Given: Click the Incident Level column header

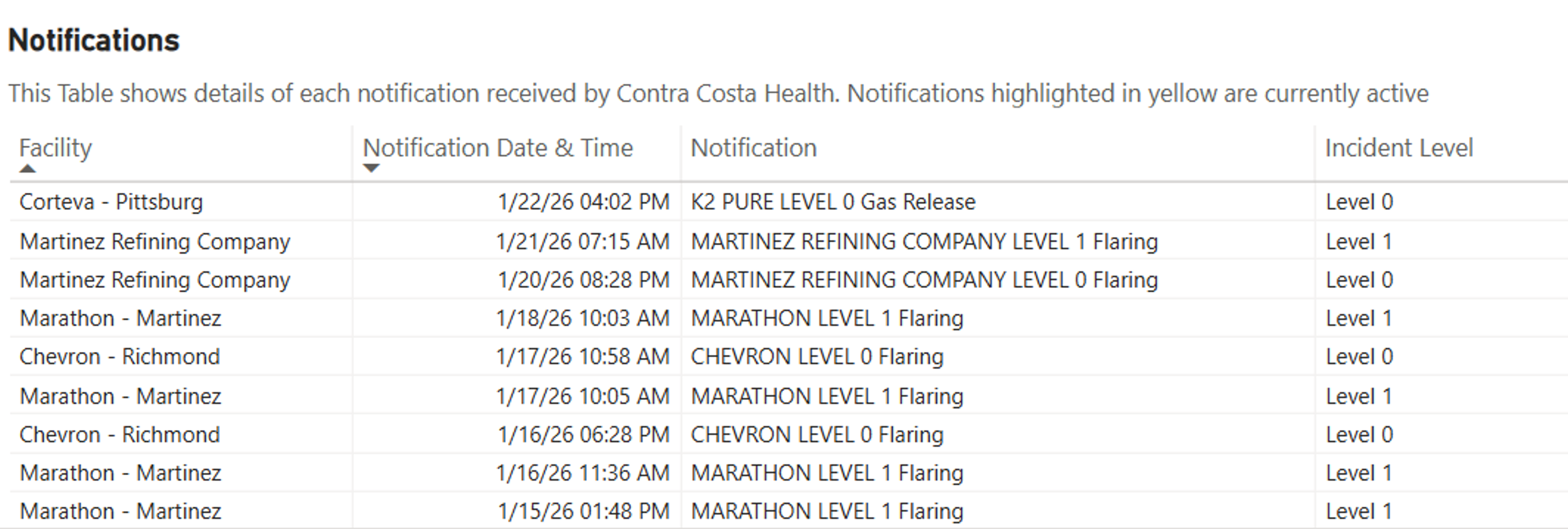Looking at the screenshot, I should [x=1399, y=148].
